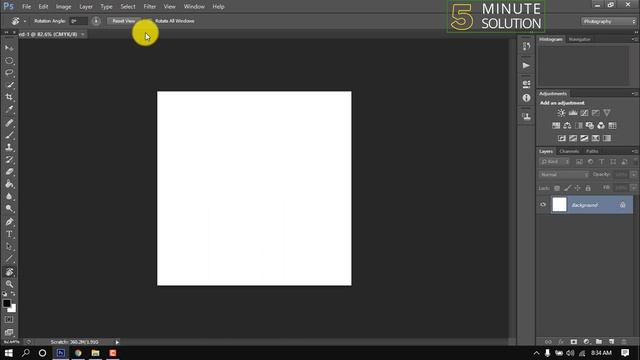640x360 pixels.
Task: Open the Normal blend mode dropdown
Action: coord(564,175)
